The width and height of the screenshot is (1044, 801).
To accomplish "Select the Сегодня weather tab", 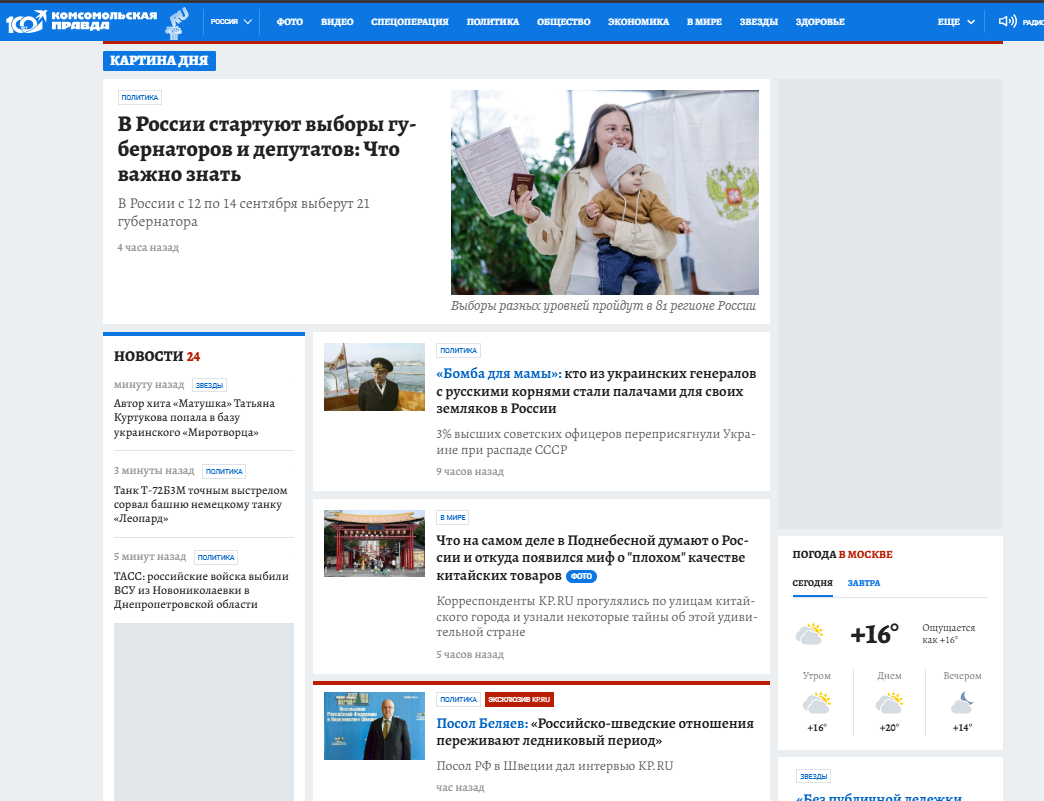I will tap(812, 583).
